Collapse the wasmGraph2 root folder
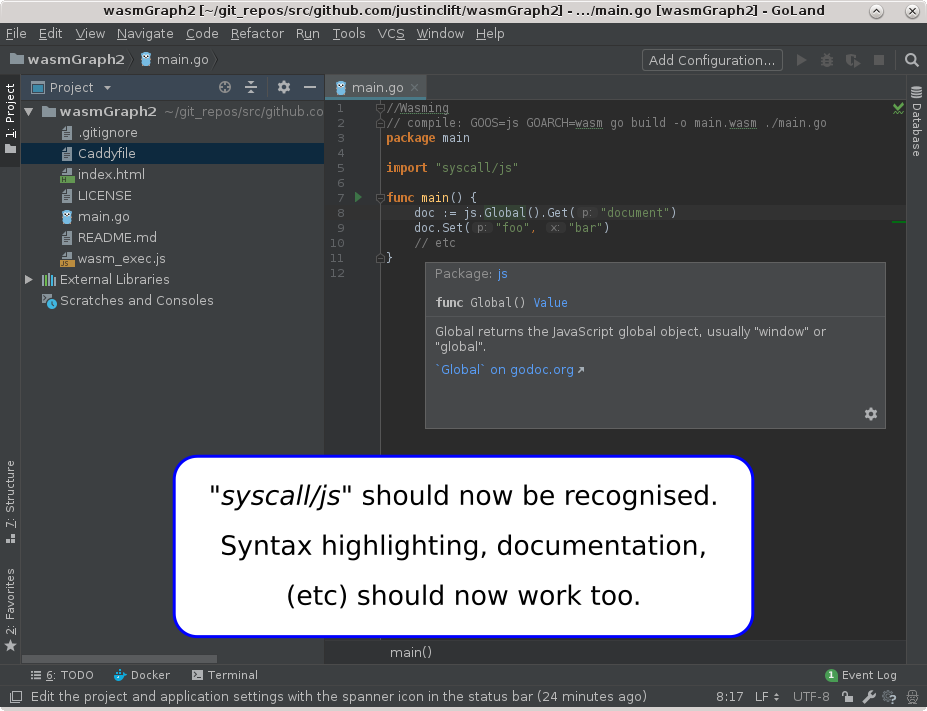Image resolution: width=927 pixels, height=711 pixels. coord(28,111)
